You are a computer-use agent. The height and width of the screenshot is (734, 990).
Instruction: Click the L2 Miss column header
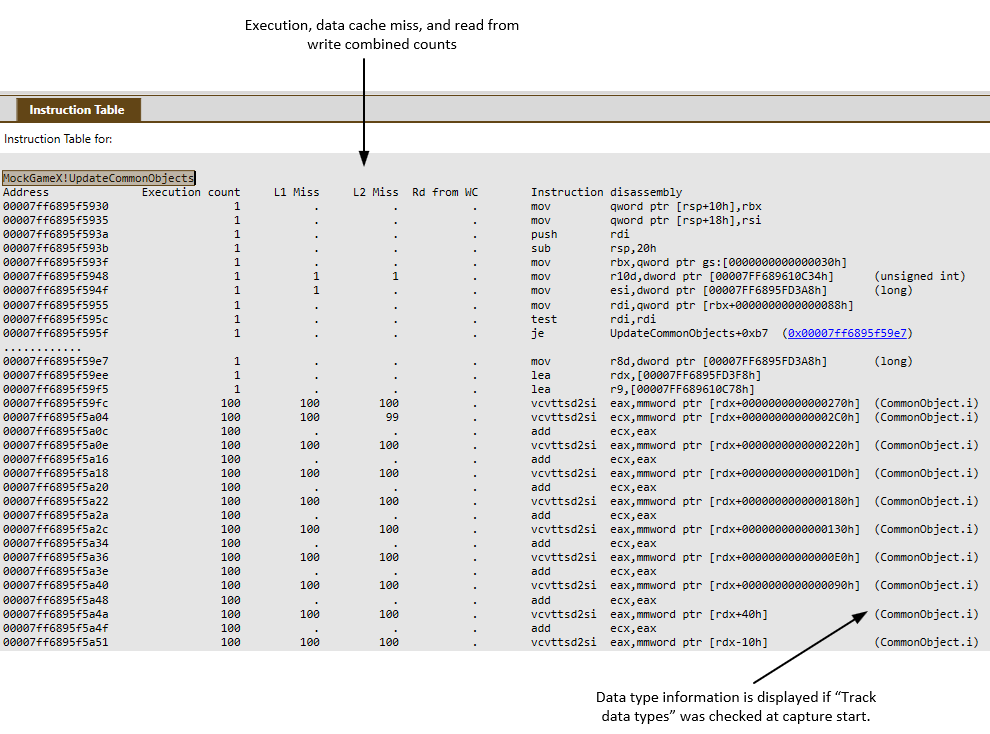coord(376,192)
